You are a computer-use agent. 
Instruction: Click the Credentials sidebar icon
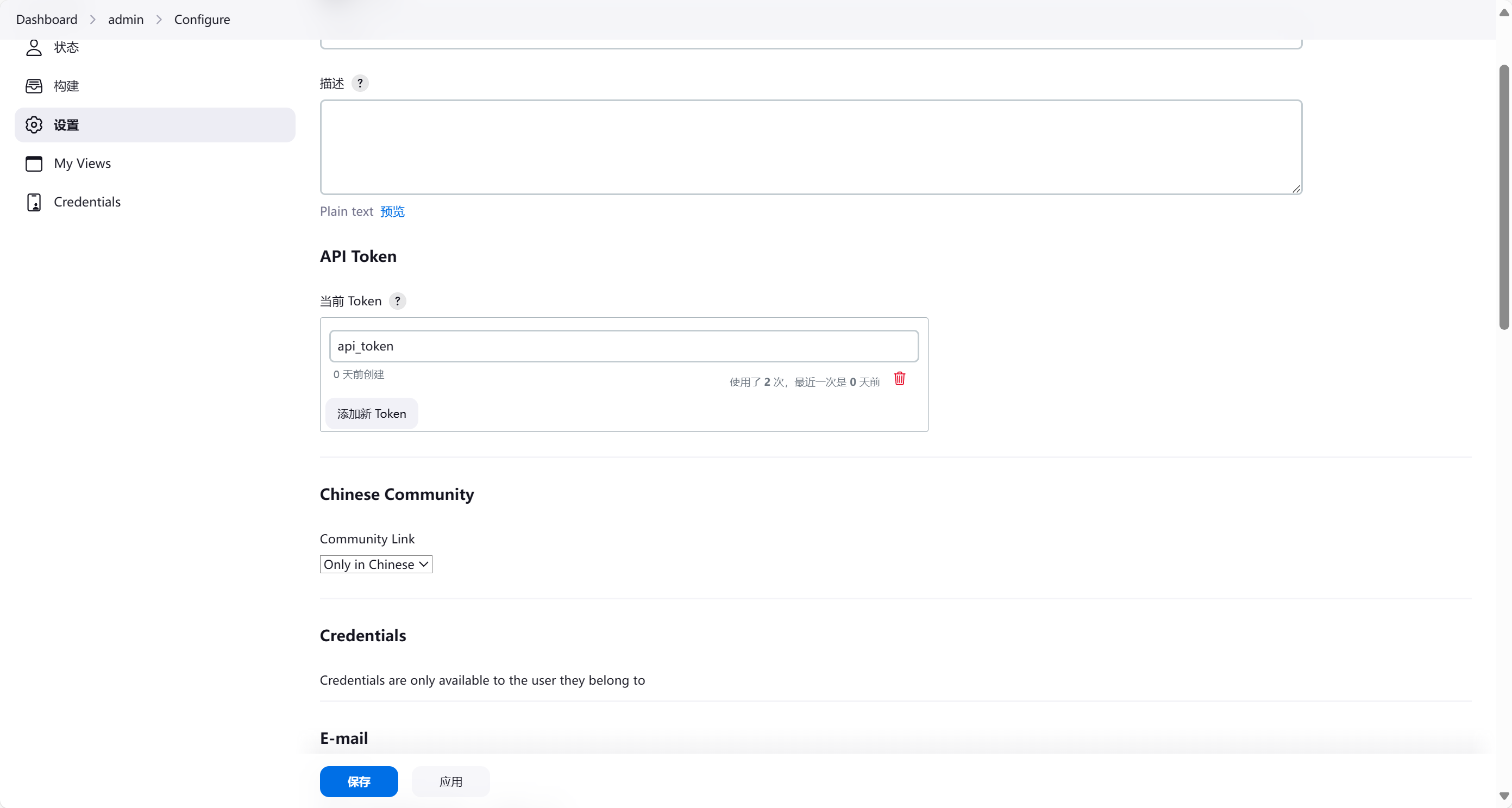[34, 202]
